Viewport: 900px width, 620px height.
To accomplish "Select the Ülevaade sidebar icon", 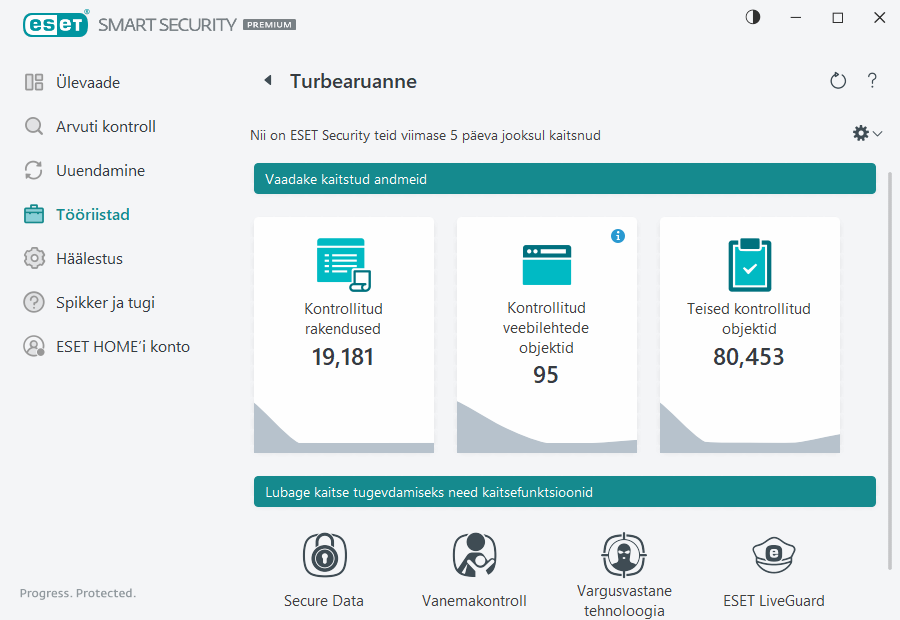I will tap(31, 82).
